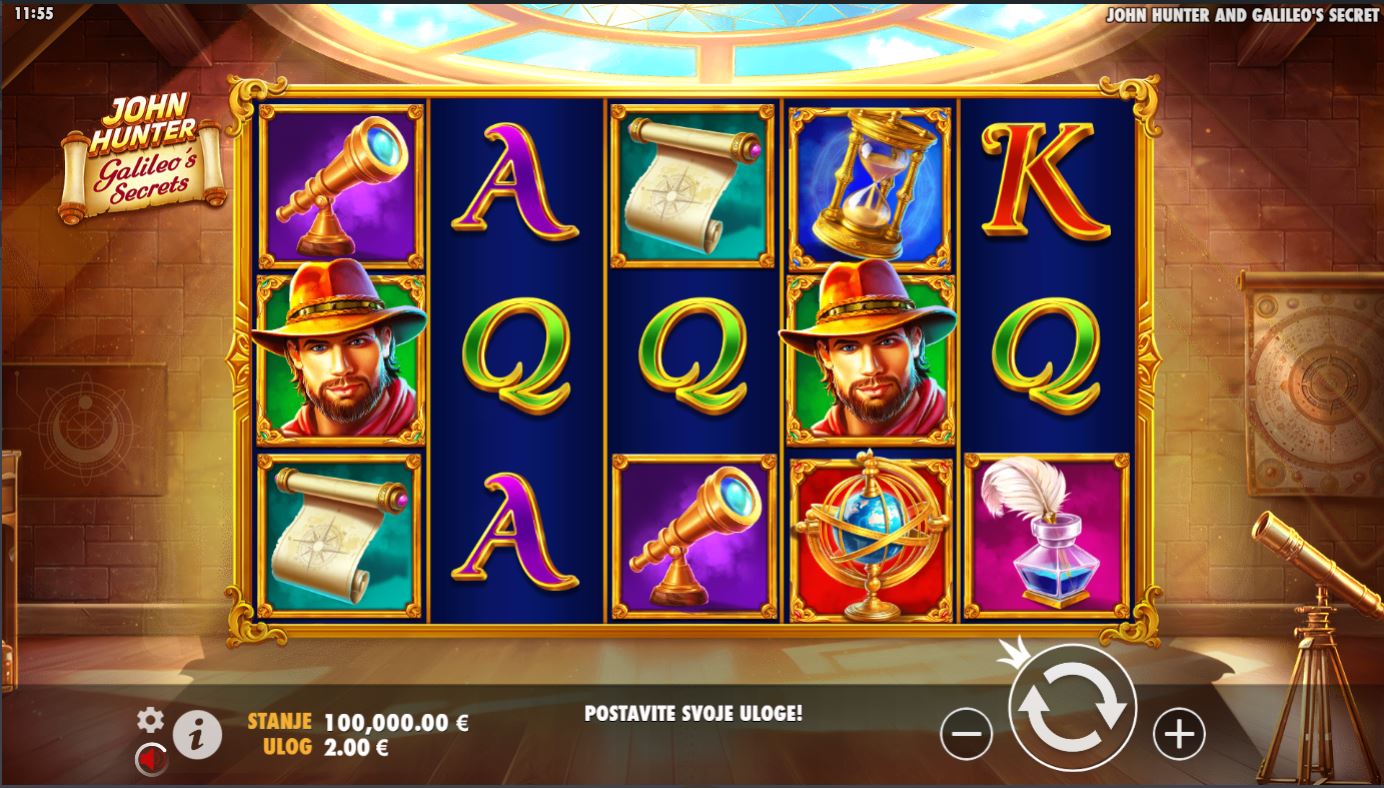Open the game info button

[x=197, y=736]
